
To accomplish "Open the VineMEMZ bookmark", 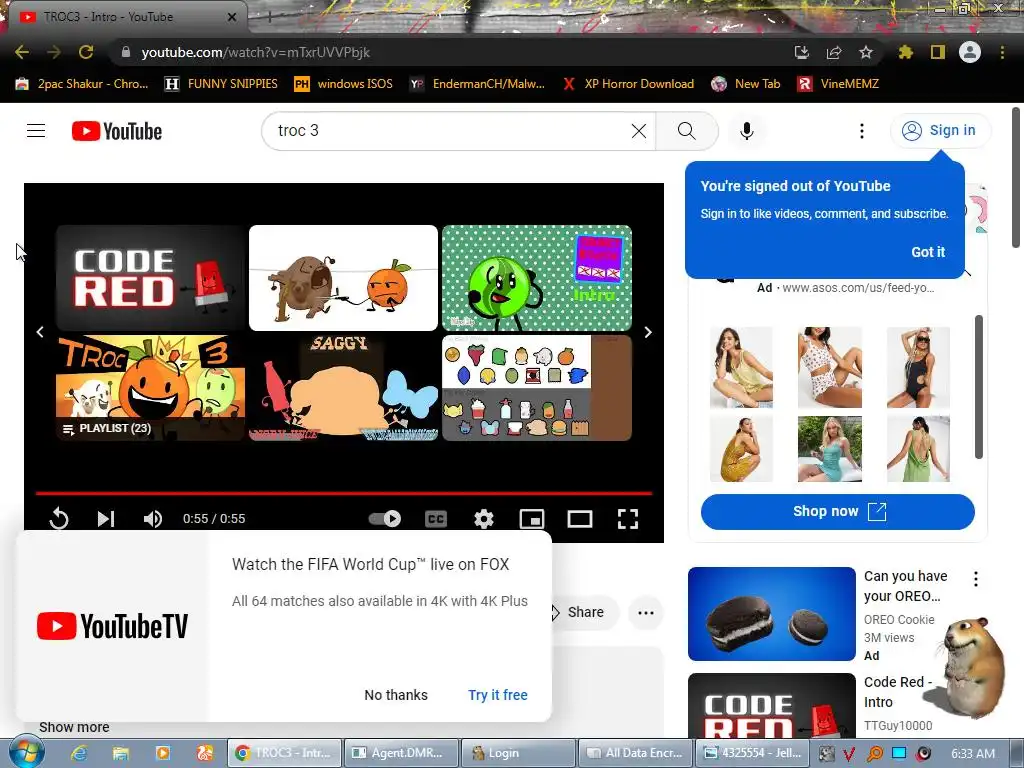I will point(839,84).
